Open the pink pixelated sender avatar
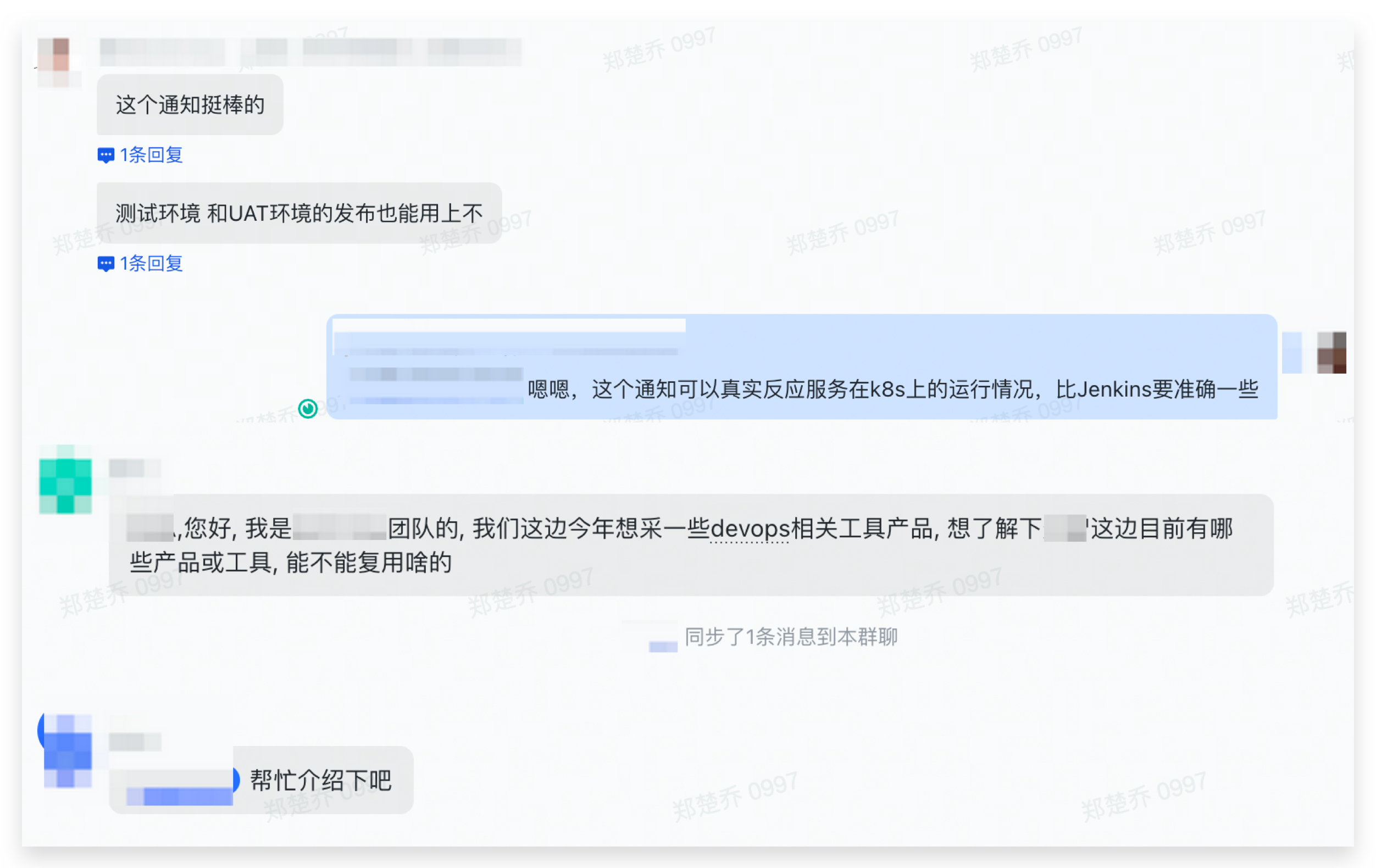Image resolution: width=1376 pixels, height=868 pixels. pyautogui.click(x=59, y=62)
